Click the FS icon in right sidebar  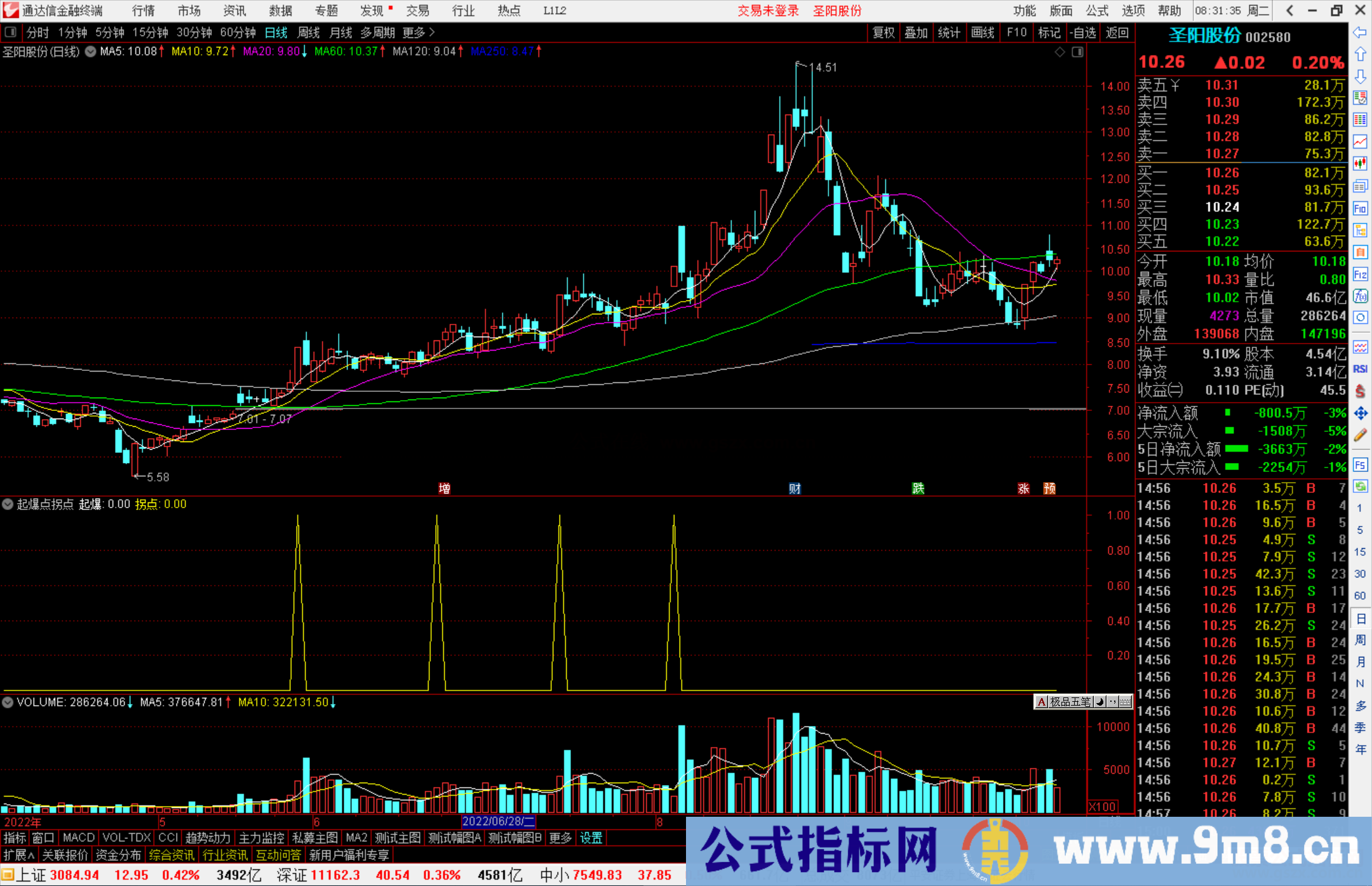pos(1360,464)
